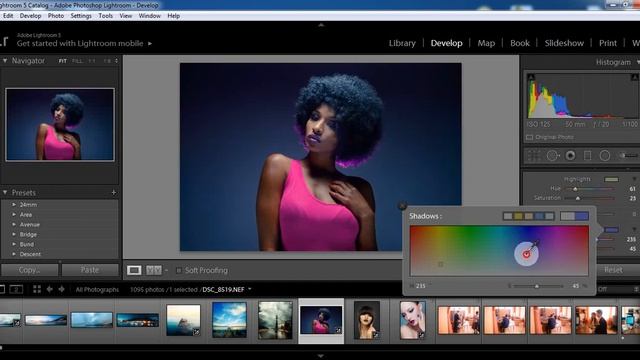Image resolution: width=640 pixels, height=360 pixels.
Task: Click the Highlights color swatch
Action: (x=611, y=179)
